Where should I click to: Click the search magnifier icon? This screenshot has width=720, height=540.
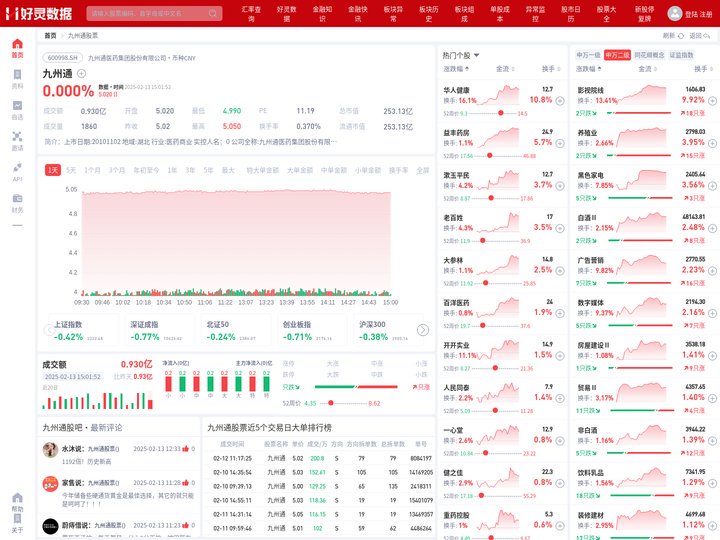click(x=213, y=13)
